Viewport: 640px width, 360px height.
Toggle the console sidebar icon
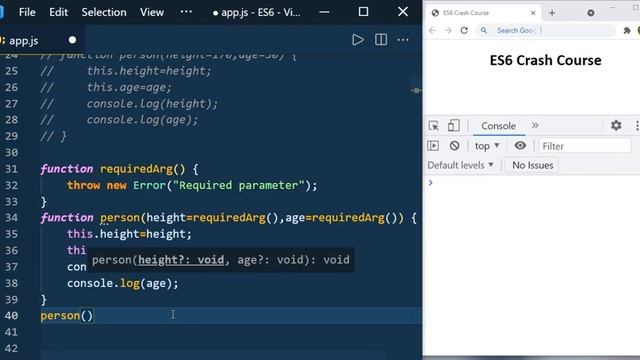tap(433, 146)
